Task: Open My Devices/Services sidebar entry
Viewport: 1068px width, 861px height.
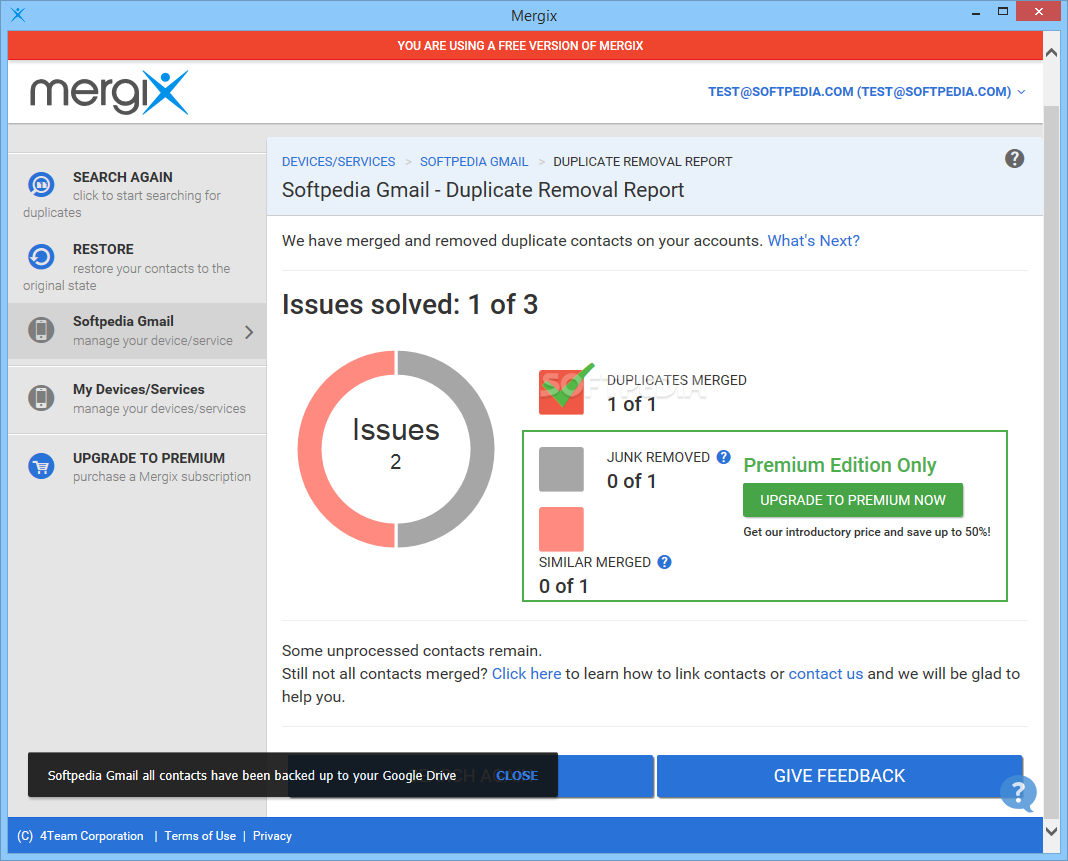Action: [x=138, y=399]
